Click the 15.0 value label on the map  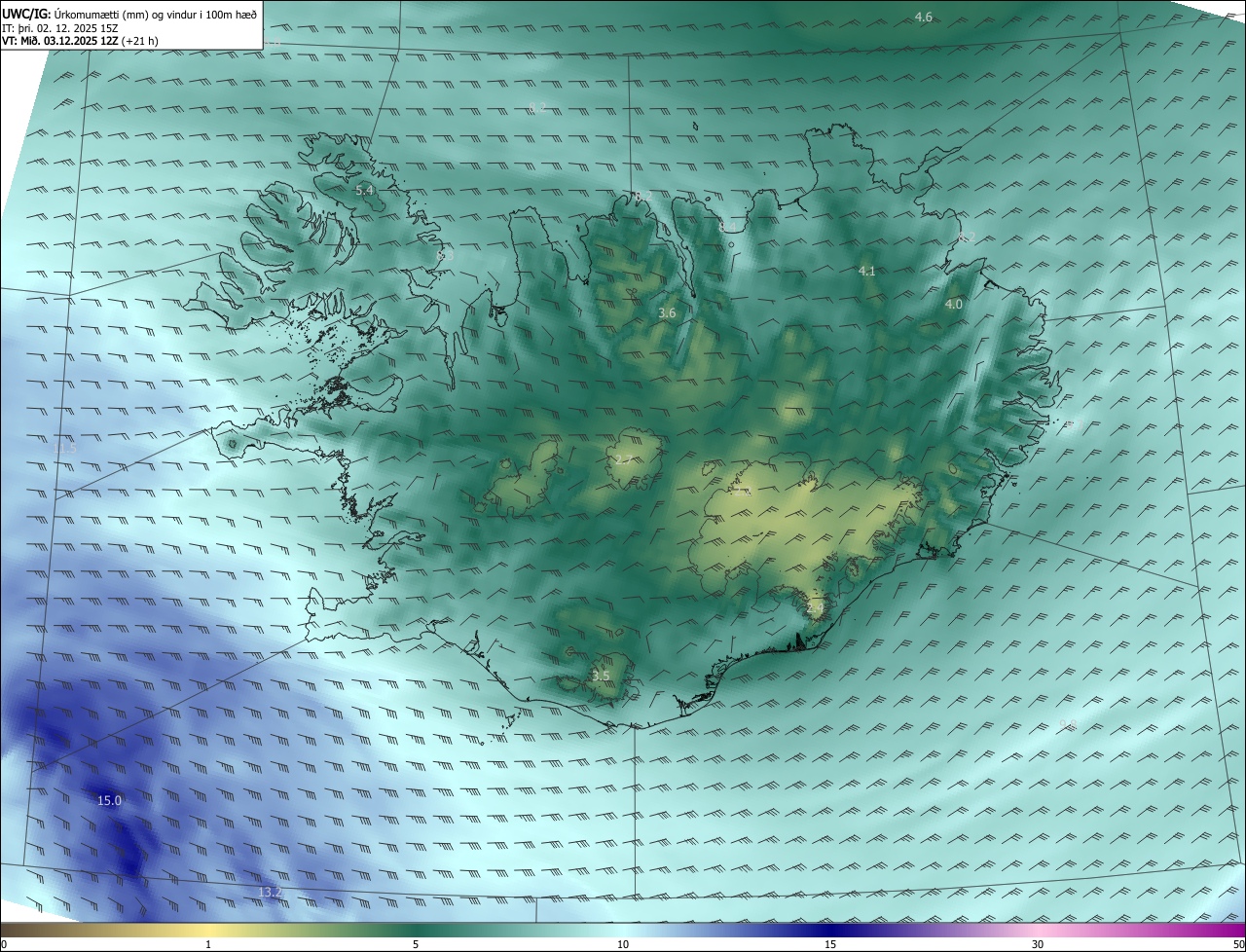click(x=109, y=801)
